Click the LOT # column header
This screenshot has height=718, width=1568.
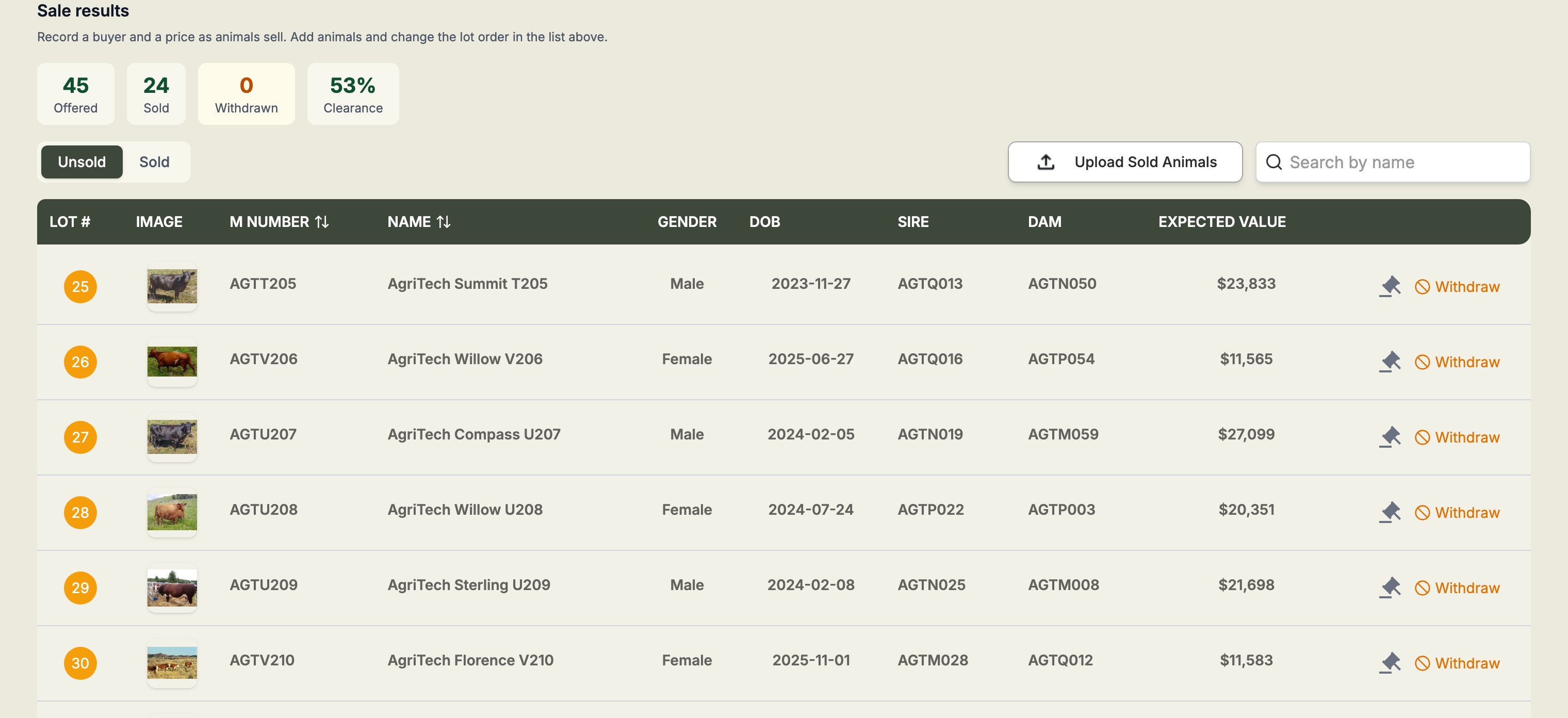point(70,222)
